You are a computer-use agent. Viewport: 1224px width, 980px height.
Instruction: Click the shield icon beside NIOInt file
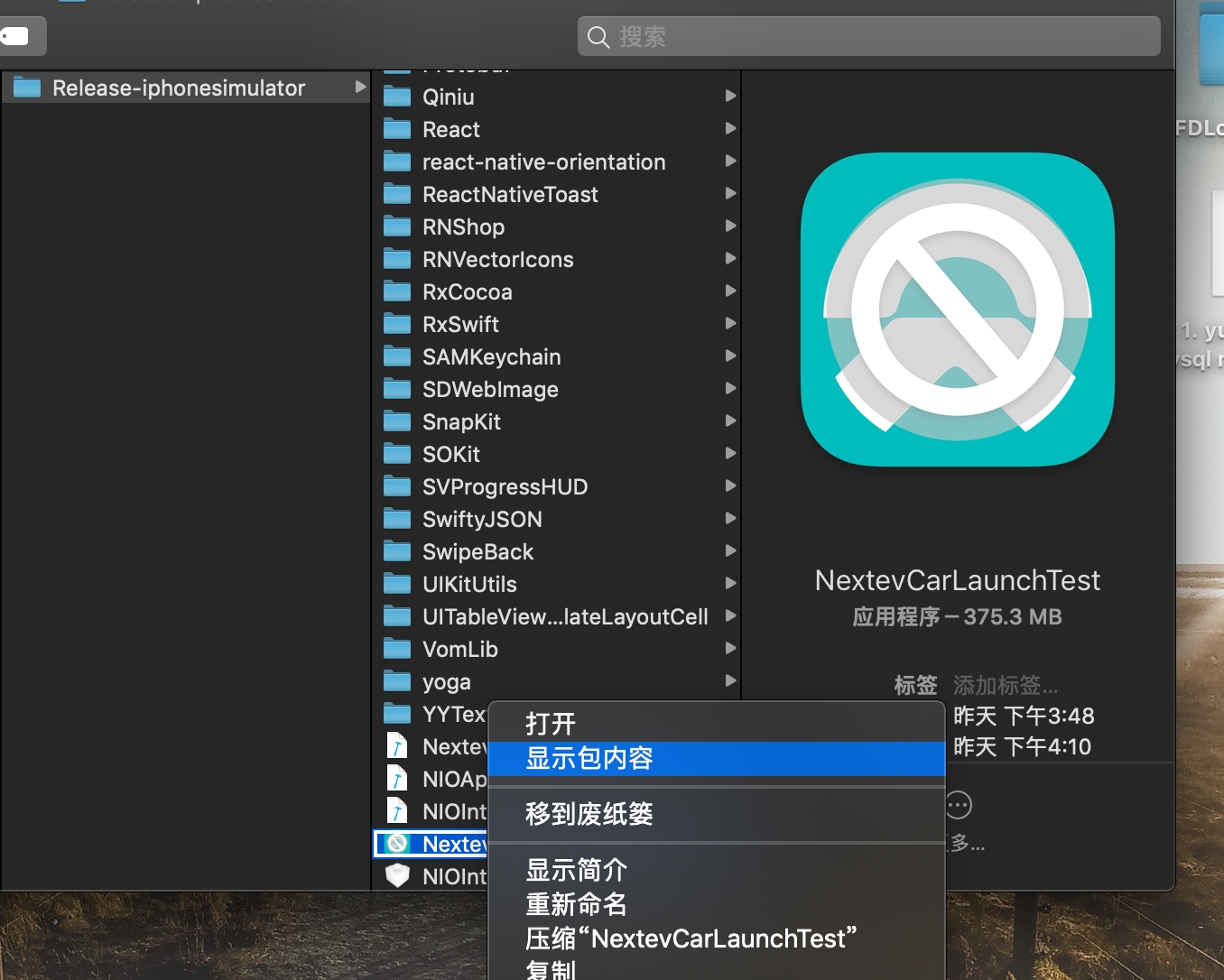[397, 876]
